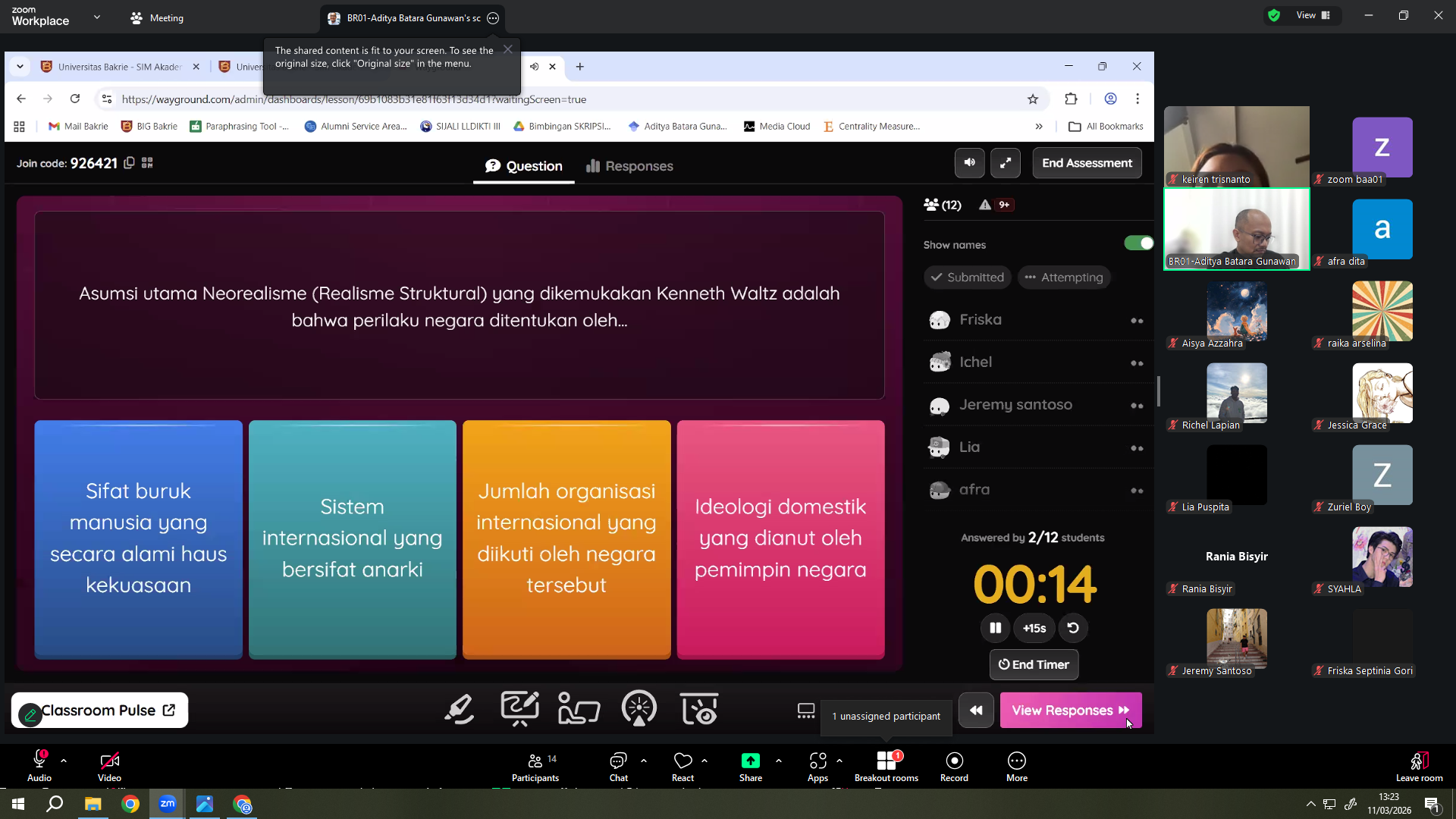The width and height of the screenshot is (1456, 819).
Task: Click View Responses button
Action: pos(1070,711)
